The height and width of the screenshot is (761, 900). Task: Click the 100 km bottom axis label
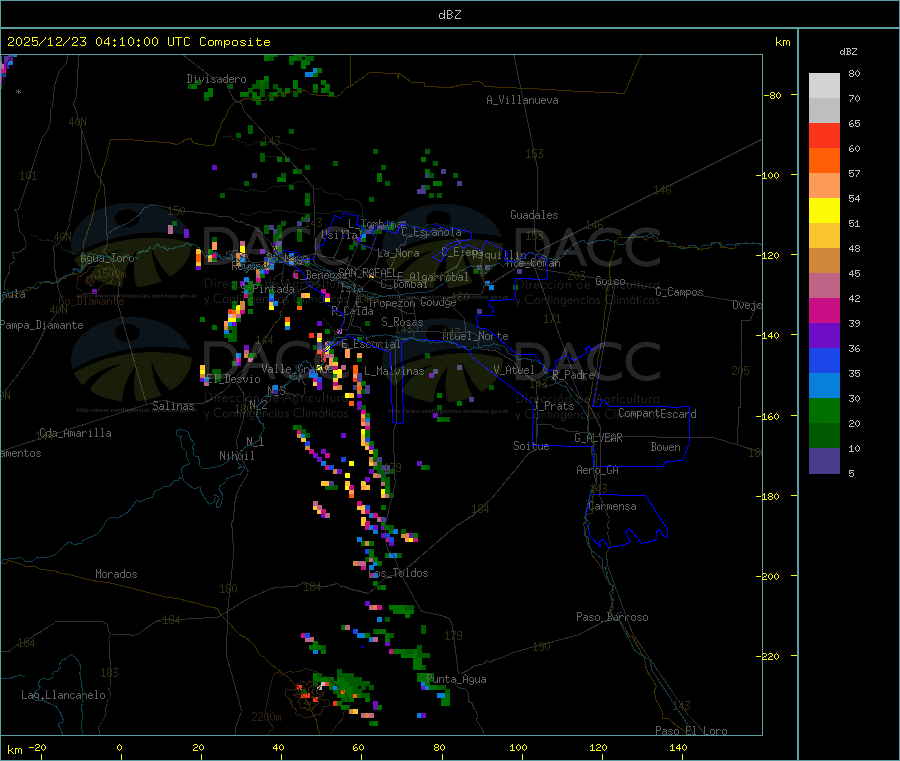tap(518, 747)
